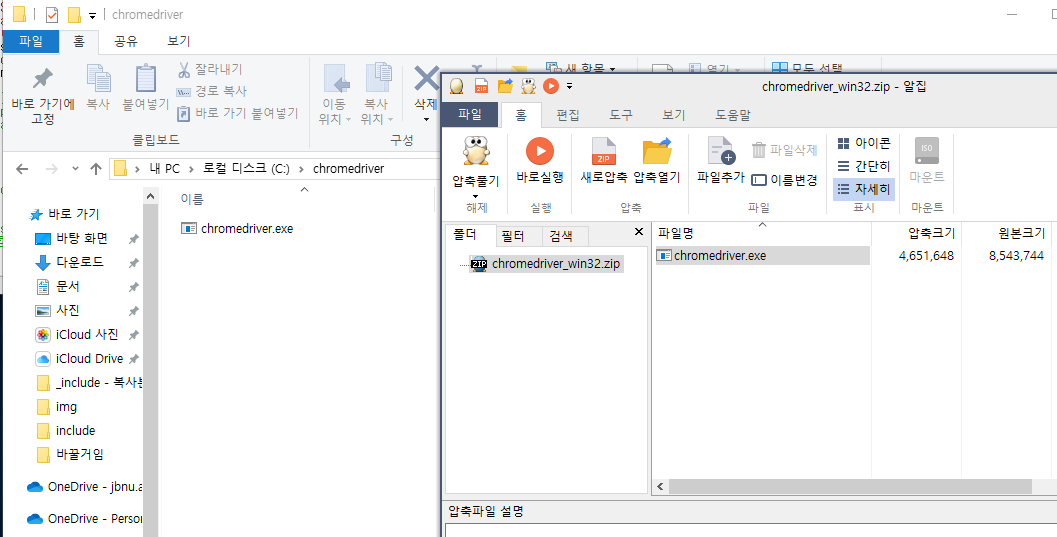Switch to 아이콘 view in ALZip

864,144
